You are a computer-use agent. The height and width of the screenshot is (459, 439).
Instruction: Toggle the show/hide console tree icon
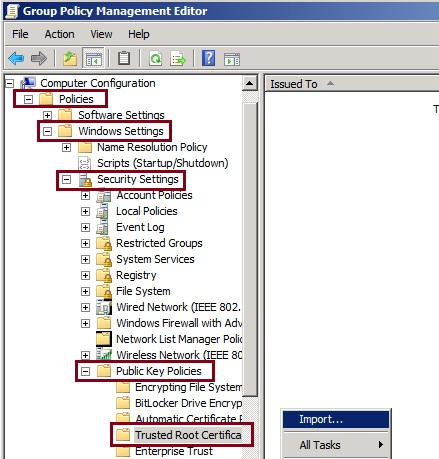pyautogui.click(x=94, y=59)
